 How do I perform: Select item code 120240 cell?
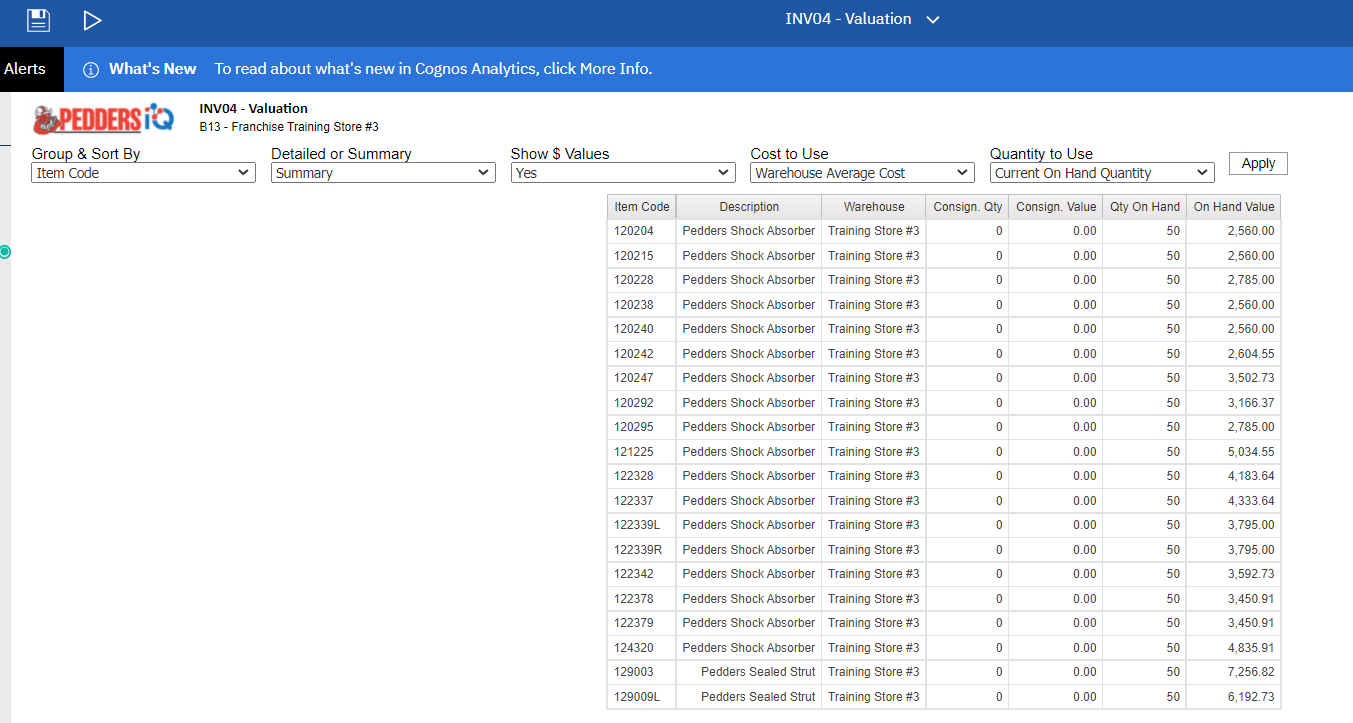tap(642, 329)
